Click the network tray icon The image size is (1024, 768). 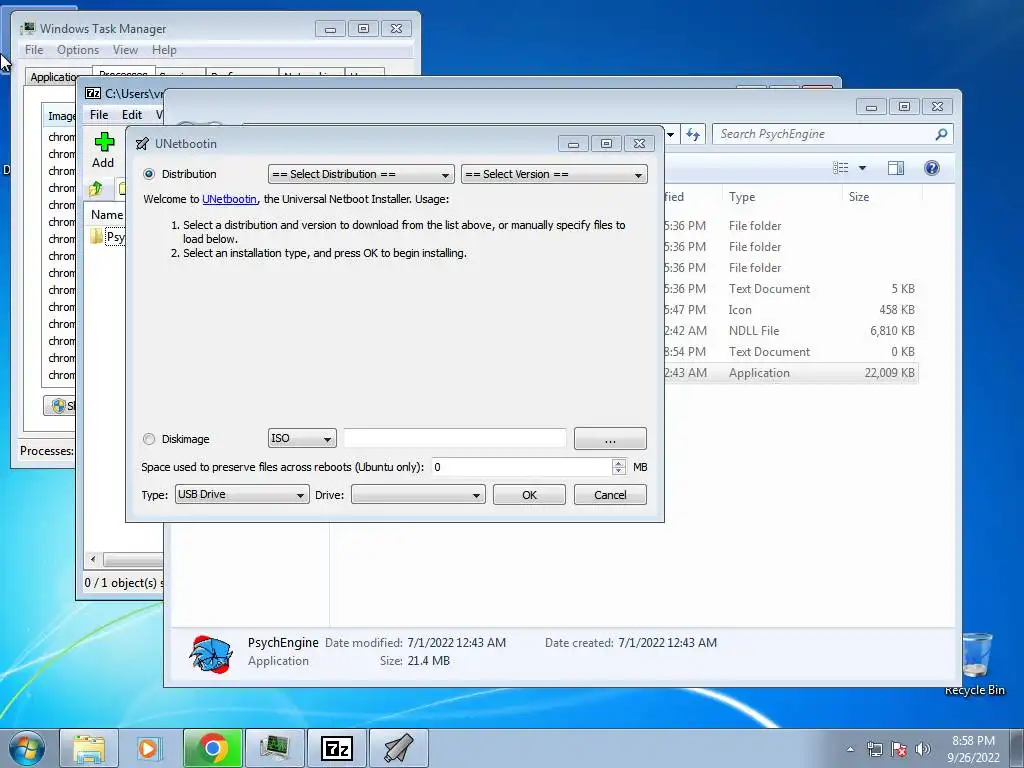(x=874, y=749)
